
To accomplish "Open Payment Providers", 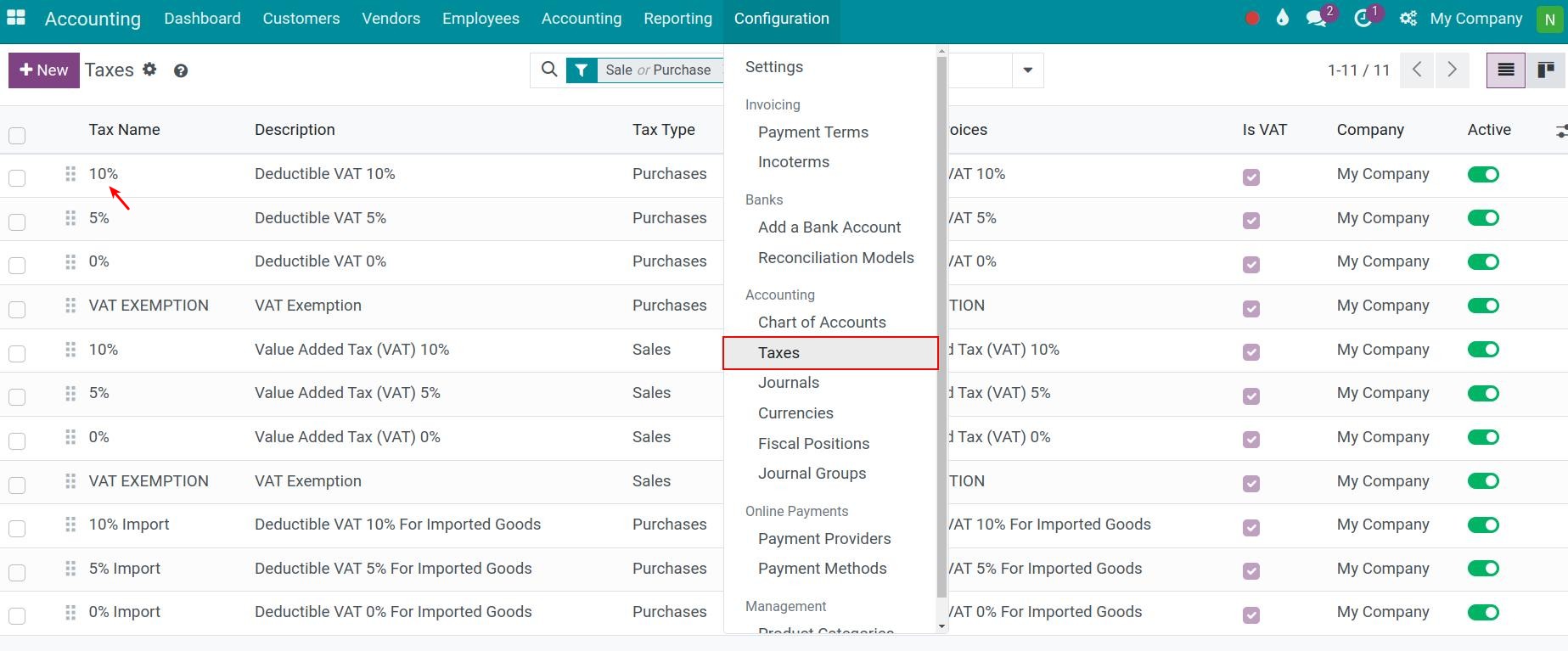I will click(824, 539).
